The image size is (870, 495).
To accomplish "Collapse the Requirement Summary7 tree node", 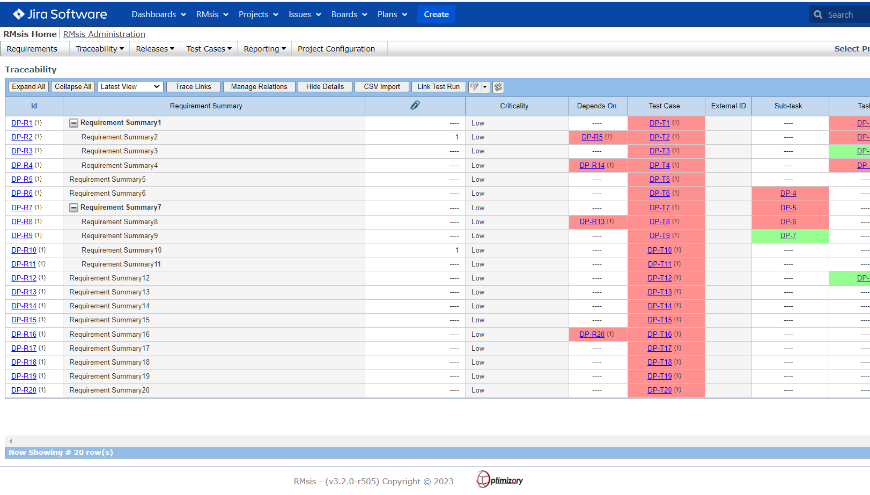I will pyautogui.click(x=73, y=208).
